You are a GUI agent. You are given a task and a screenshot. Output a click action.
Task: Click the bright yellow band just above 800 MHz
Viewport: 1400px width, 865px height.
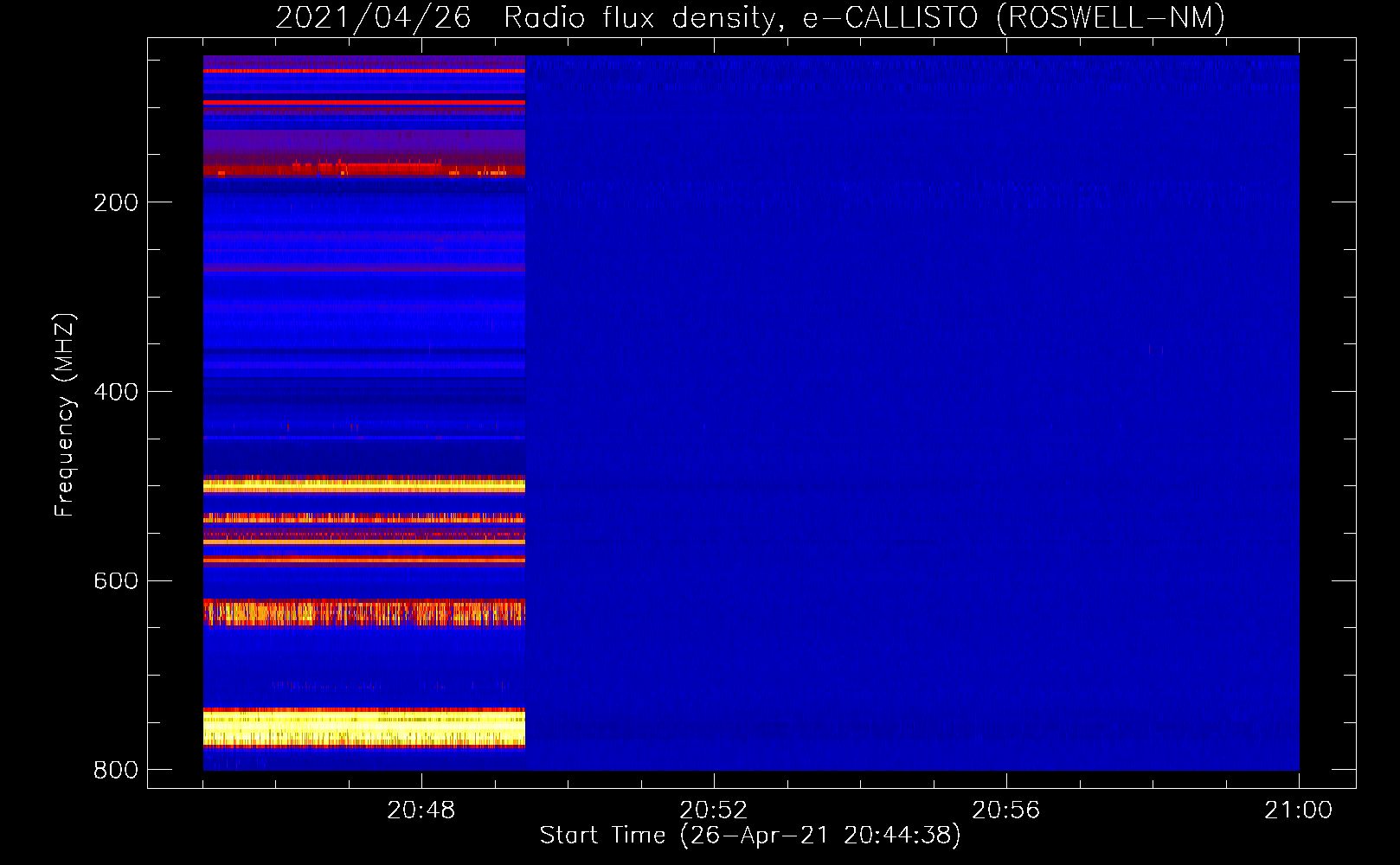pyautogui.click(x=364, y=728)
